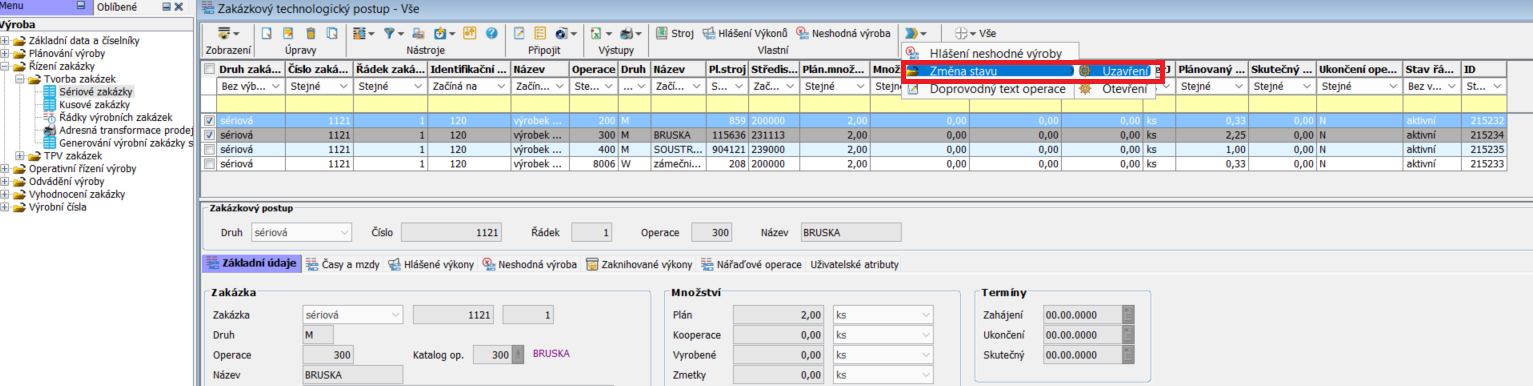1533x386 pixels.
Task: Click the edit record icon in Úpravy
Action: click(x=288, y=33)
